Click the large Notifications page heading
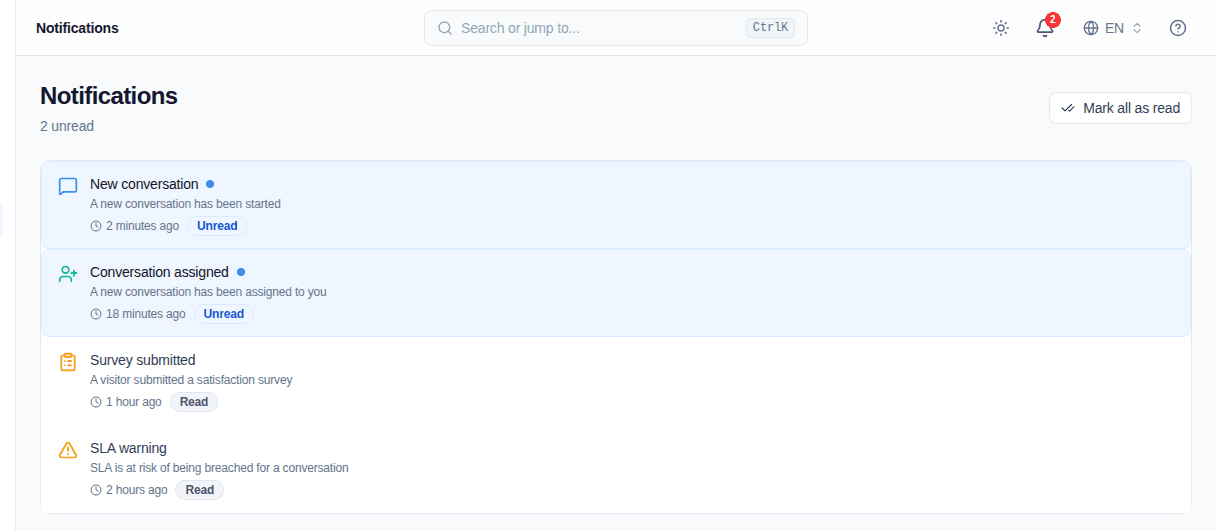Viewport: 1216px width, 530px height. click(109, 96)
